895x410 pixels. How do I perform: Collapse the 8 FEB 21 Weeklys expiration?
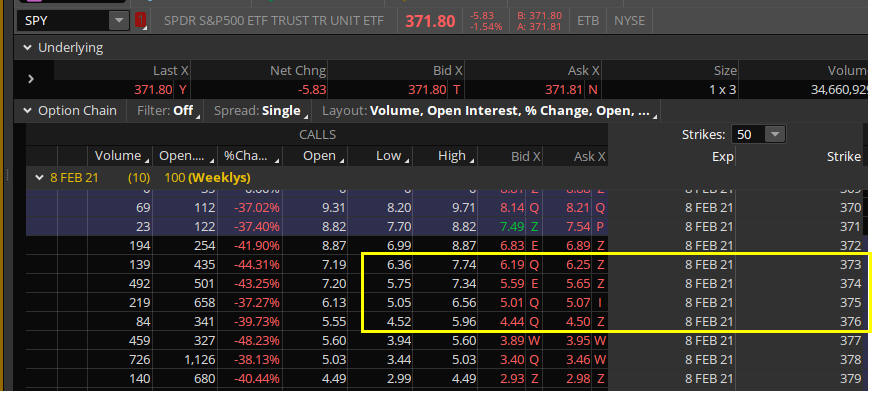39,177
